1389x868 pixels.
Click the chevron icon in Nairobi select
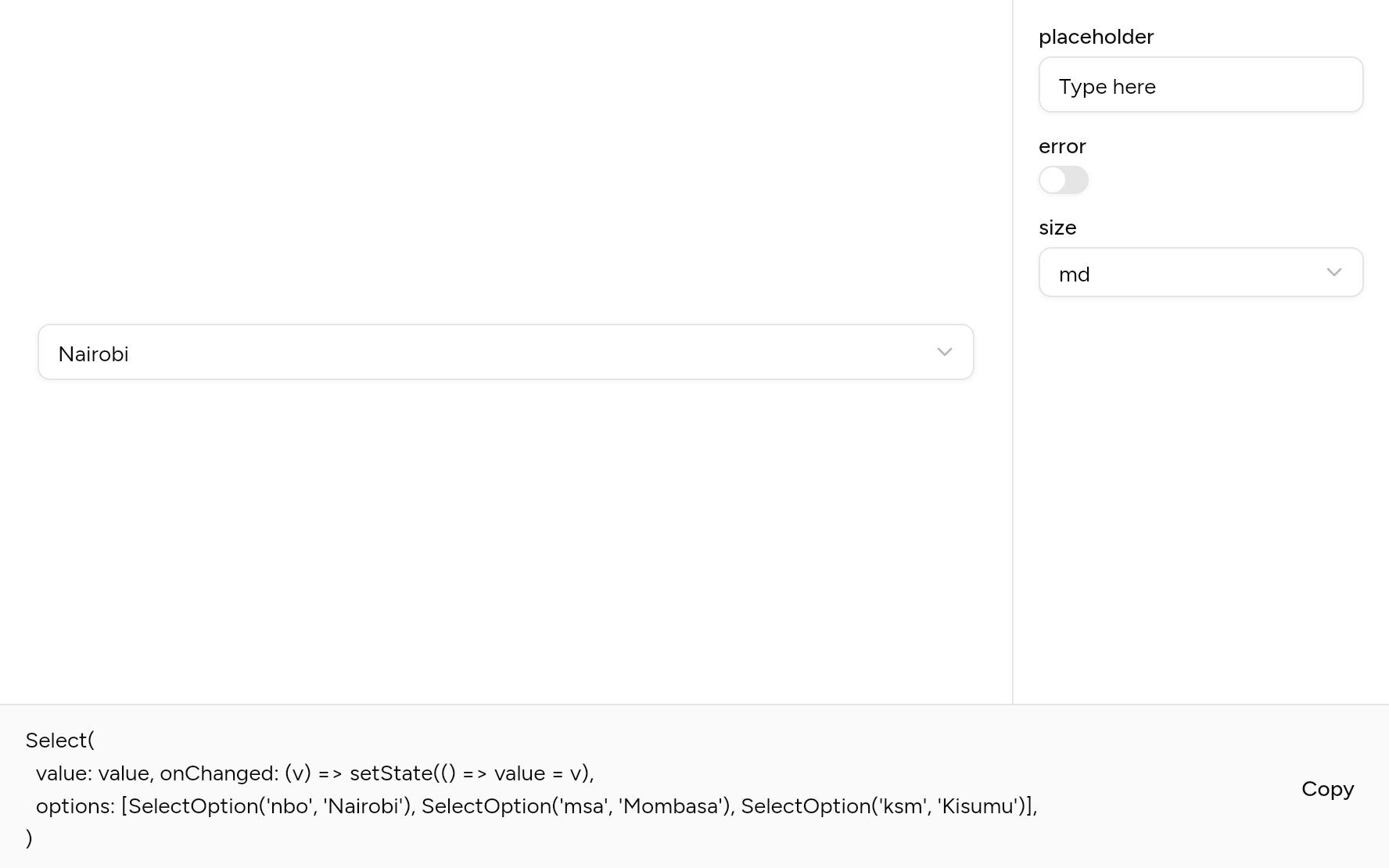click(944, 352)
